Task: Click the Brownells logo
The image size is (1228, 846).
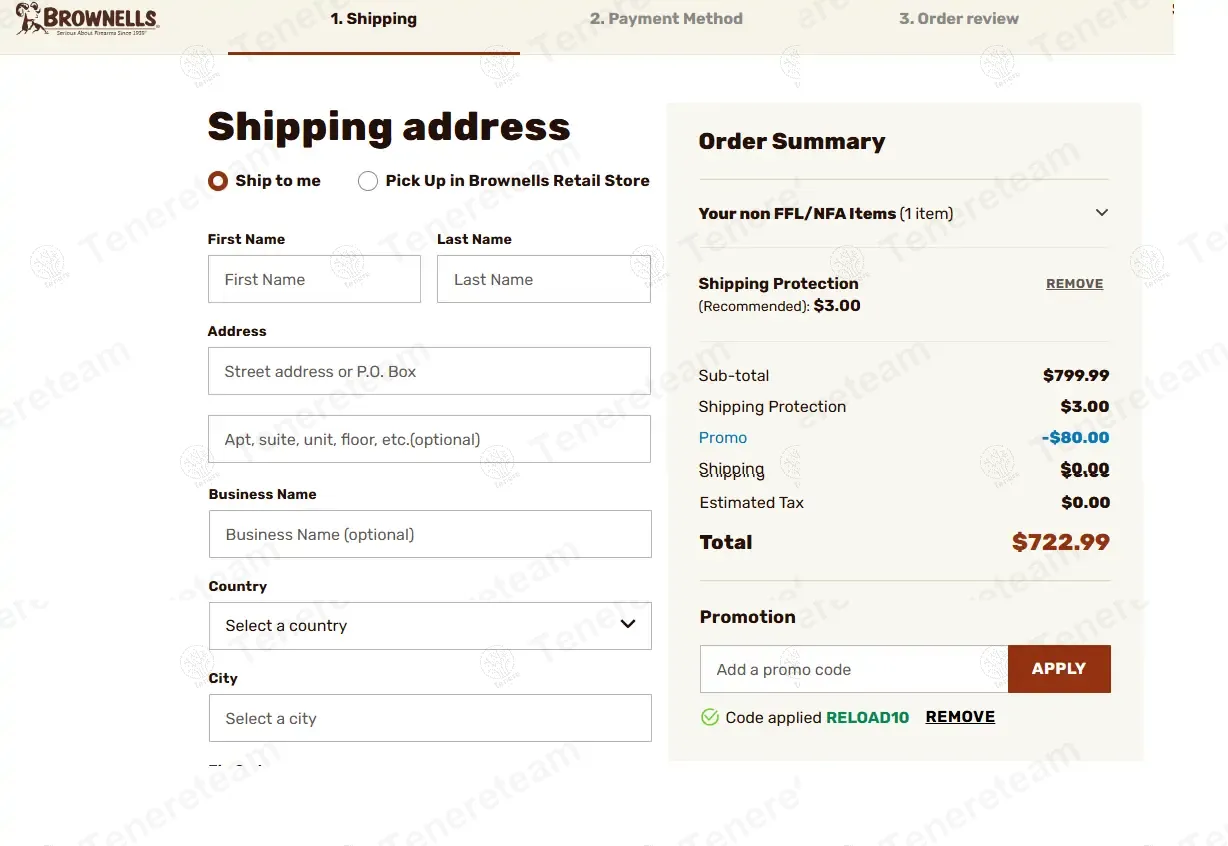Action: pyautogui.click(x=87, y=19)
